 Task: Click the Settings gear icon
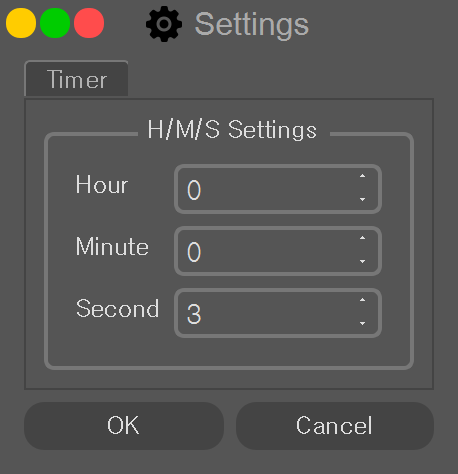point(164,24)
